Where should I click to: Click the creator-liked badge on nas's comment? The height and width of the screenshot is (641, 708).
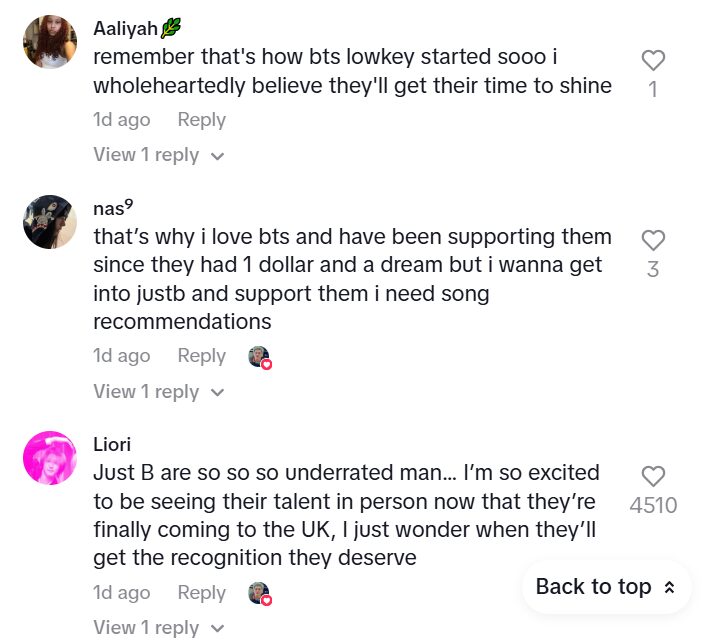(260, 357)
